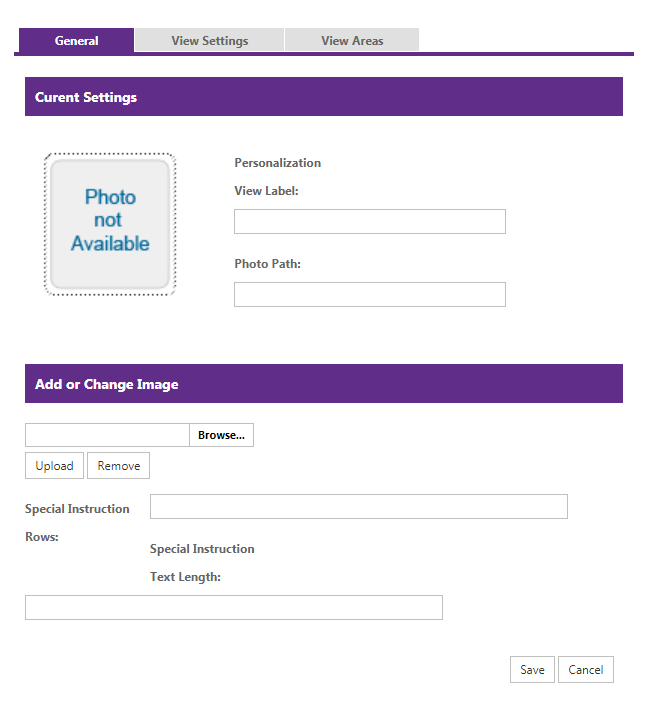Click the Photo not Available thumbnail
This screenshot has width=647, height=713.
click(x=110, y=223)
